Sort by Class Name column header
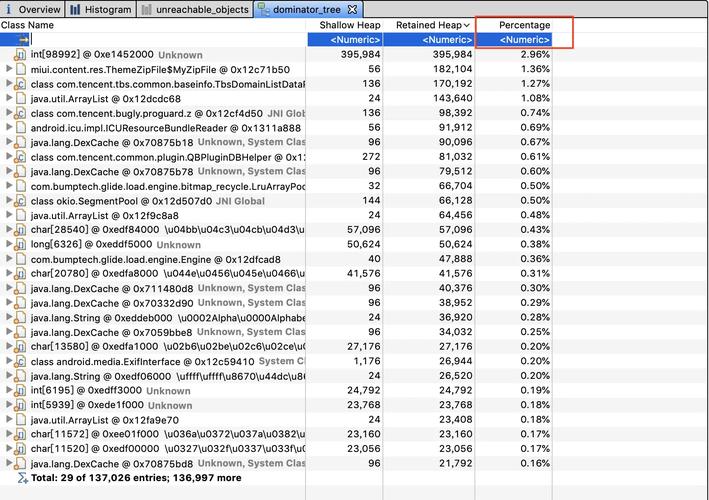The height and width of the screenshot is (500, 709). click(x=27, y=25)
